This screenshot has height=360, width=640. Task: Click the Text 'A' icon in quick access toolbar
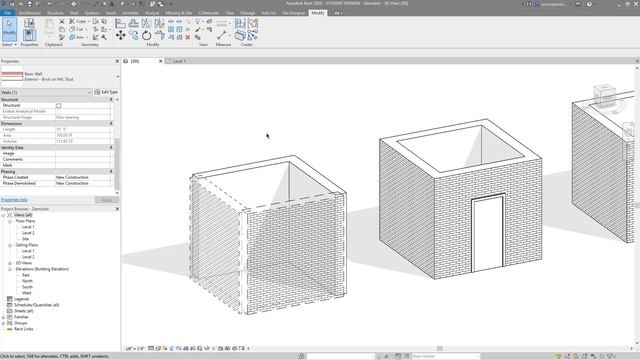click(111, 4)
